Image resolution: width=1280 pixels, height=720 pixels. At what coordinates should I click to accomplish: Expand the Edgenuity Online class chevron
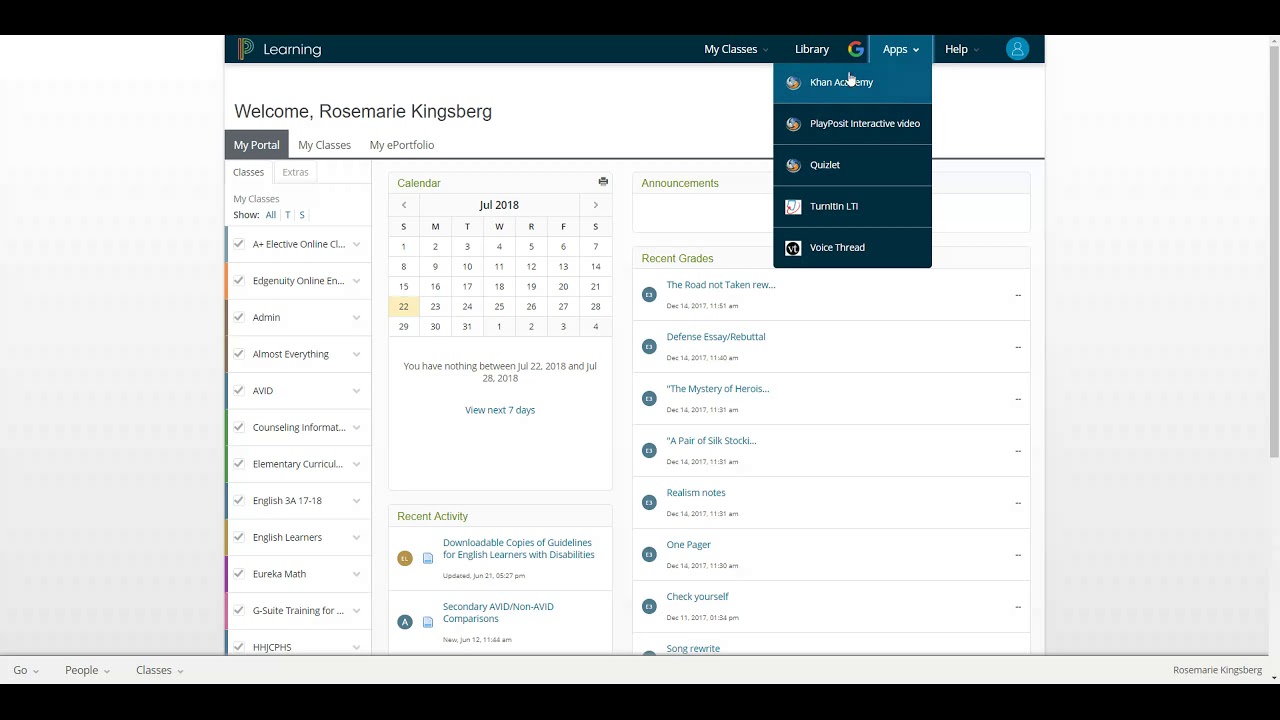click(356, 281)
